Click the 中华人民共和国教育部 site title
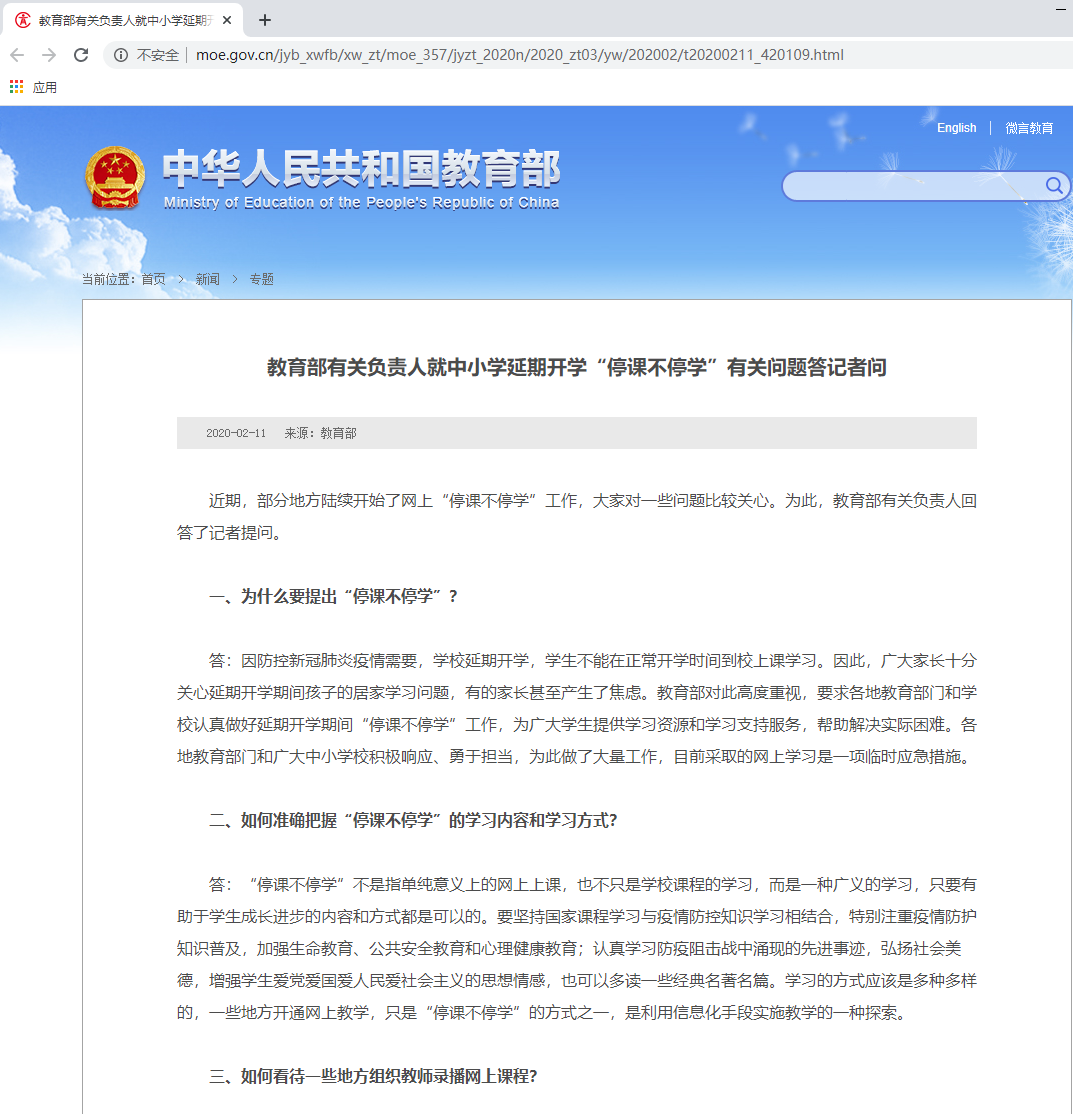The width and height of the screenshot is (1073, 1114). tap(361, 169)
